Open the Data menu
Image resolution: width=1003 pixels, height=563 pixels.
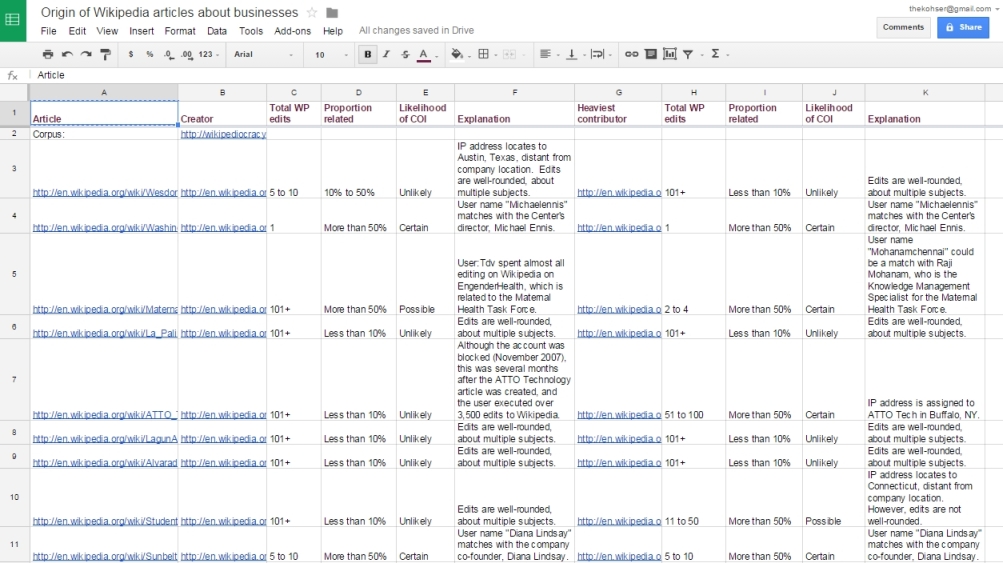pos(217,31)
